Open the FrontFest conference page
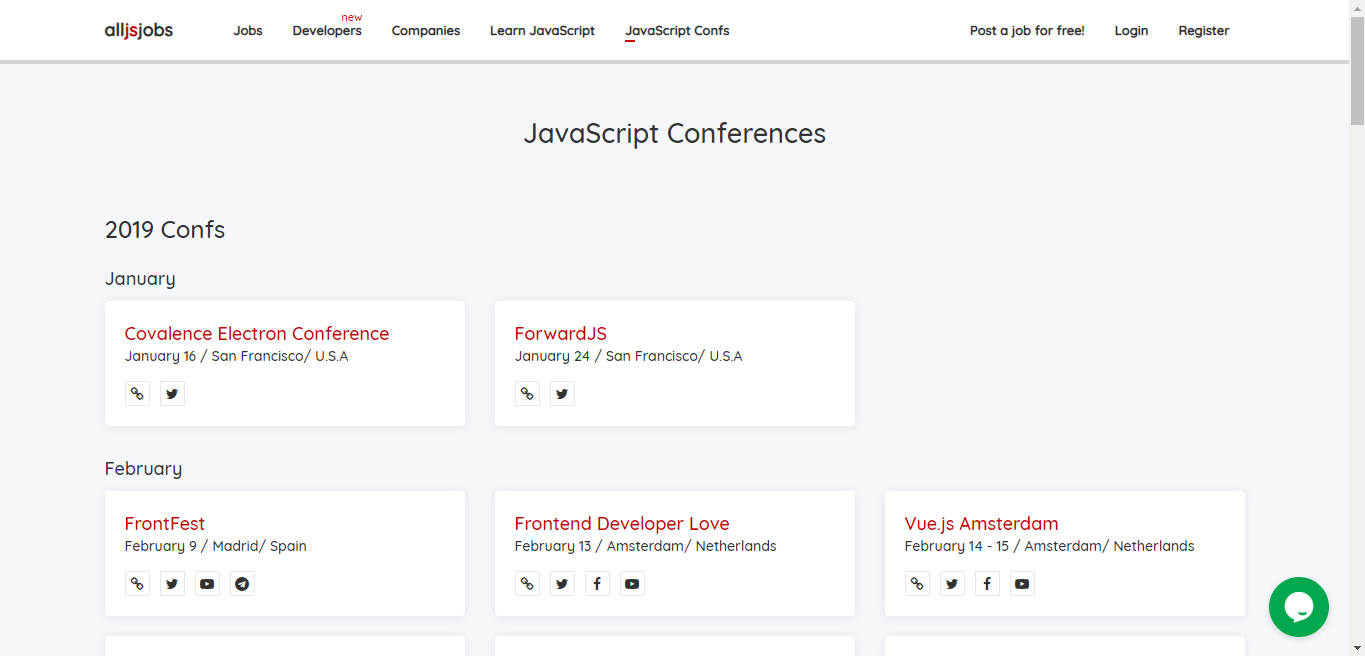 (165, 523)
